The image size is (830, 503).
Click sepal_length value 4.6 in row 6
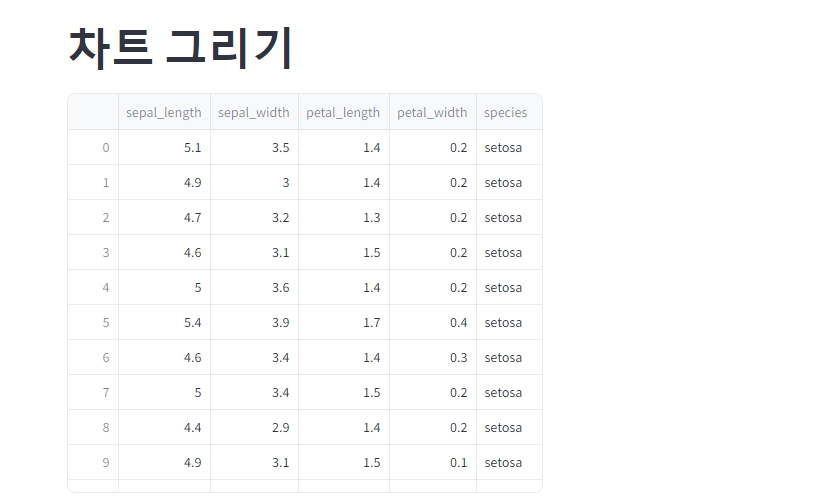[164, 357]
